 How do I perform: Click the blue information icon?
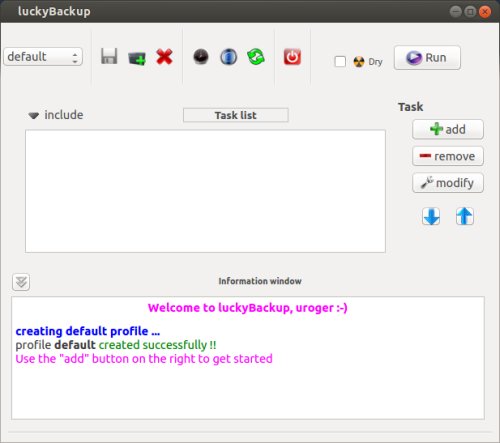click(x=229, y=57)
